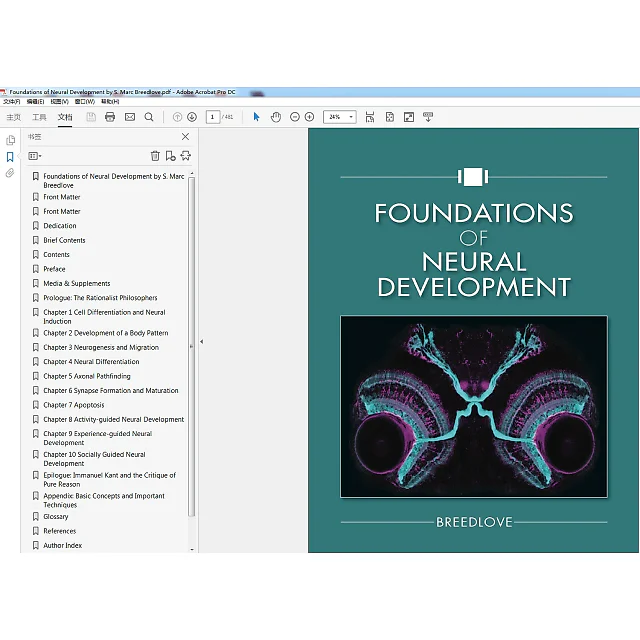This screenshot has width=640, height=640.
Task: Click the Fit width scrolling icon
Action: tap(370, 117)
